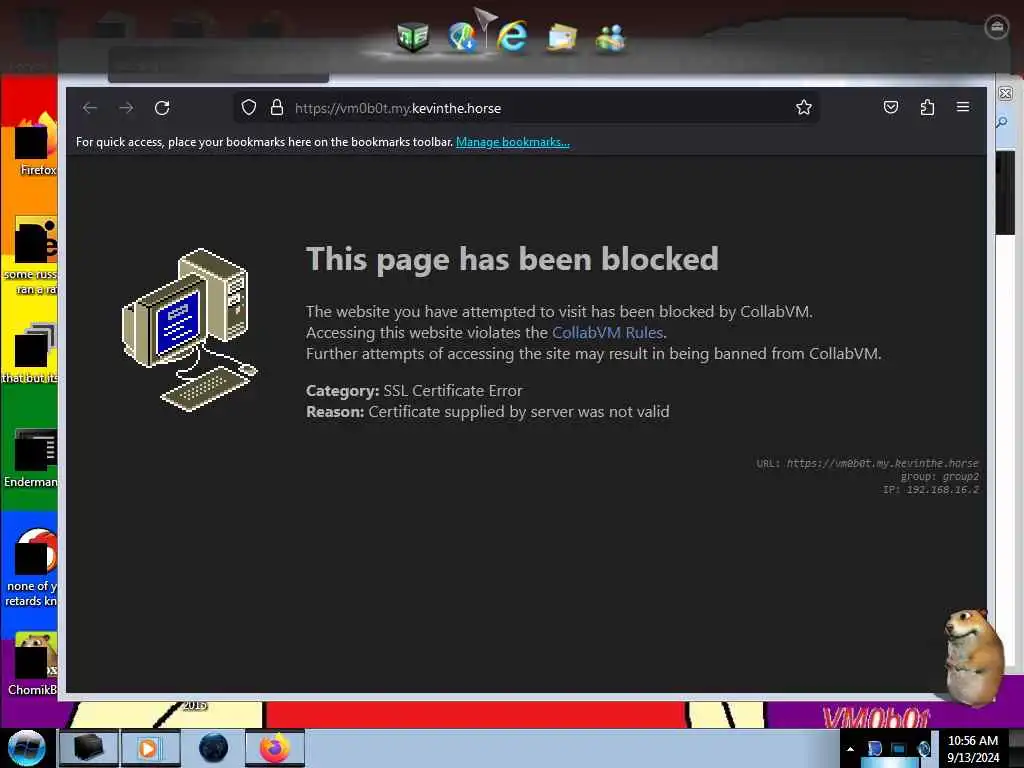Click the hamster desktop mascot
The height and width of the screenshot is (768, 1024).
click(974, 657)
